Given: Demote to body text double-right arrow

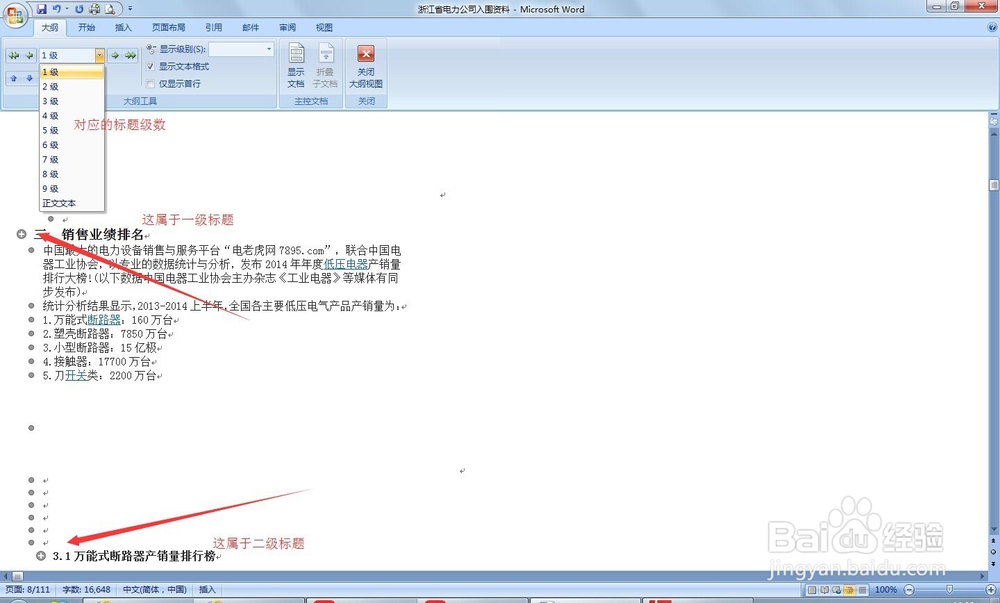Looking at the screenshot, I should pos(130,55).
